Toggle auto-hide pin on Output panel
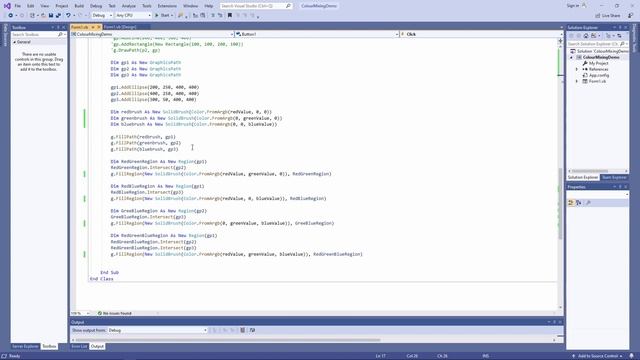 (554, 322)
